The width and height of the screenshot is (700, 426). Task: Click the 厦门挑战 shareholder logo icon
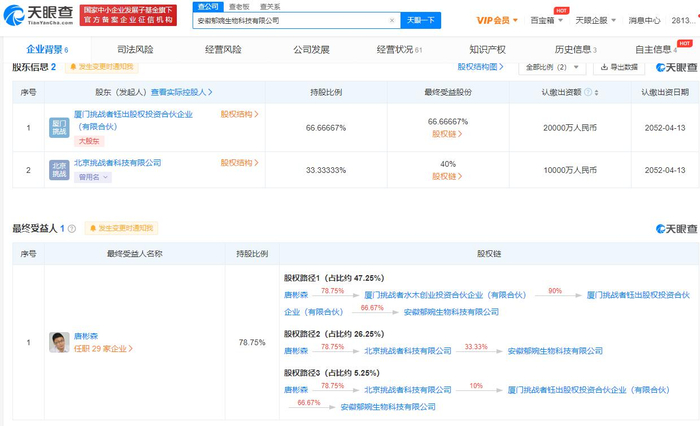pyautogui.click(x=60, y=127)
